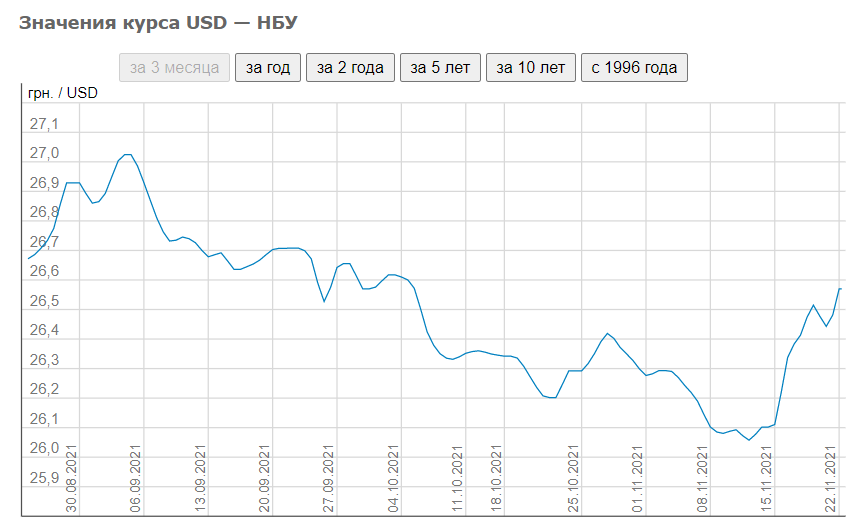Show rates for 'за 2 года'

point(350,68)
